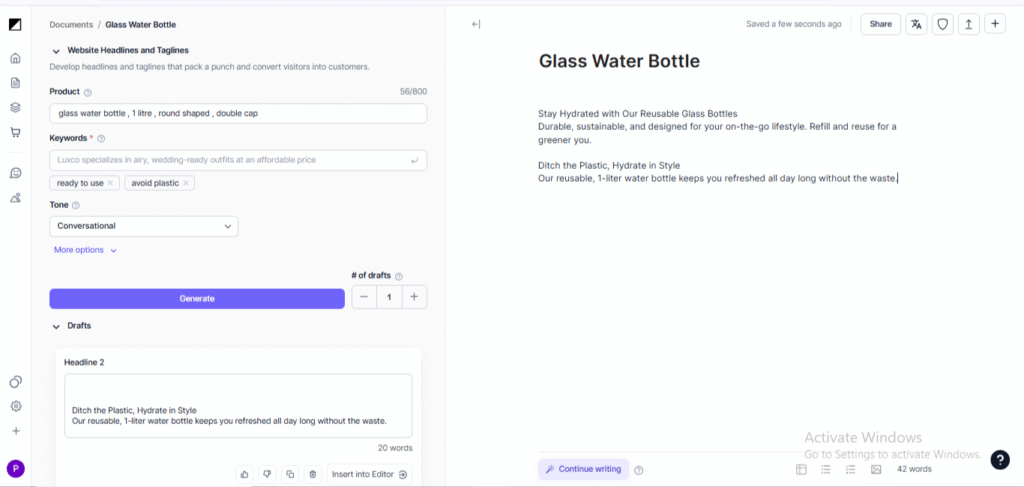Expand More options
Image resolution: width=1024 pixels, height=487 pixels.
click(85, 250)
